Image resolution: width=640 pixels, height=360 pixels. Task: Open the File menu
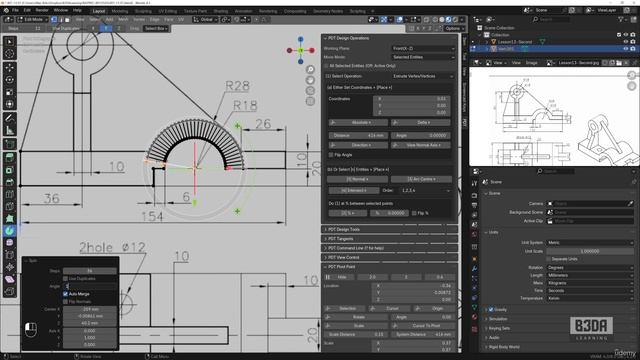point(15,10)
